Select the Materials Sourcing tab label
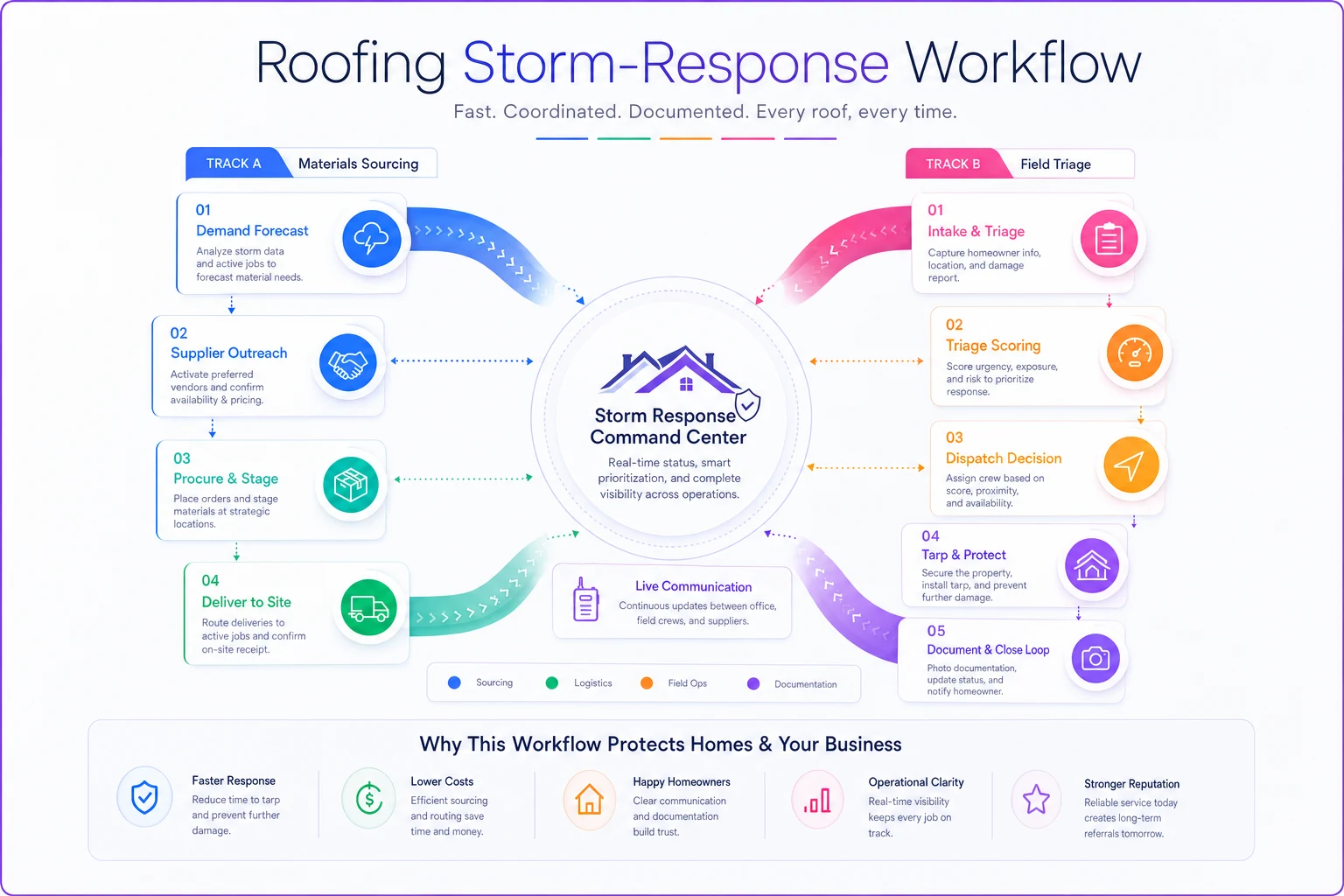1344x896 pixels. click(359, 164)
